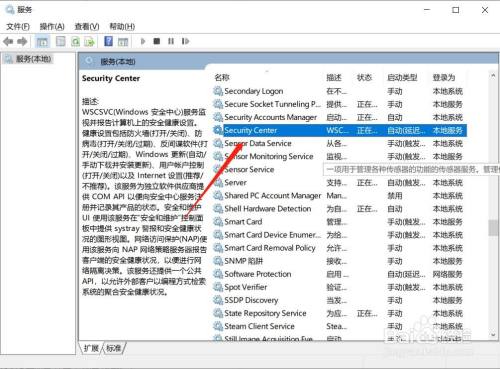
Task: Click gear icon beside SNMP 陷阱
Action: click(x=218, y=261)
